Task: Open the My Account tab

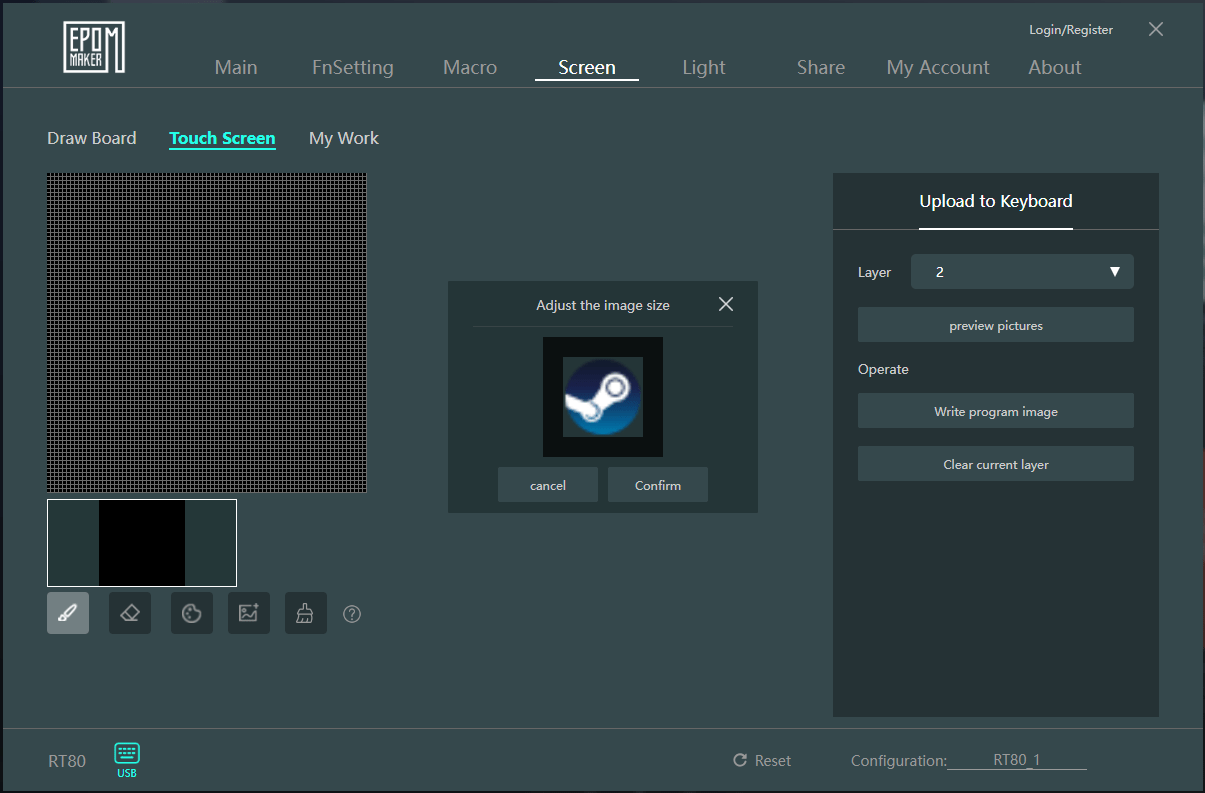Action: (x=938, y=67)
